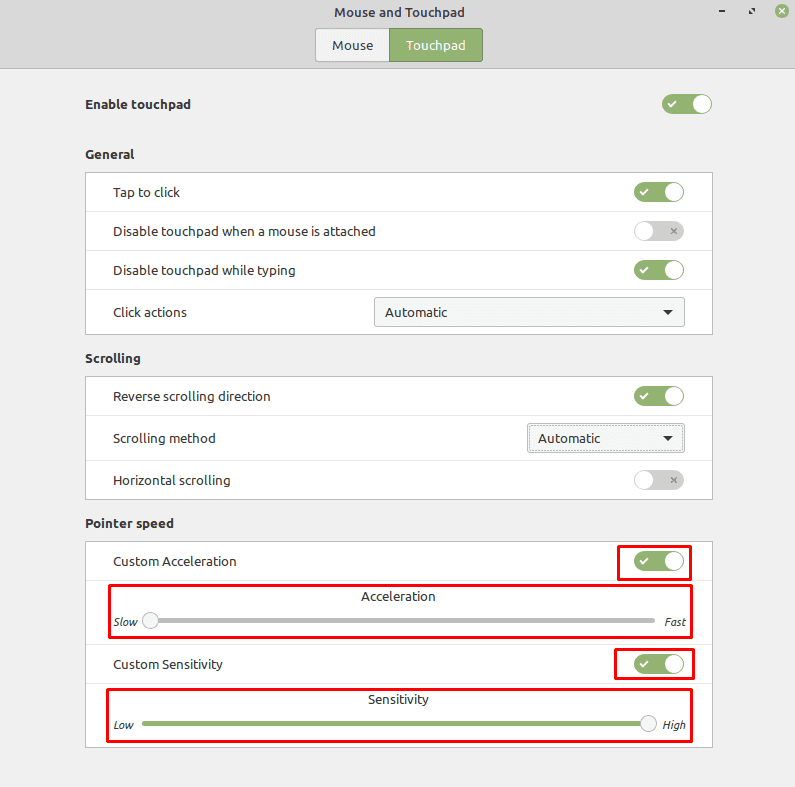Click the Scrolling section heading
Viewport: 795px width, 787px height.
113,359
